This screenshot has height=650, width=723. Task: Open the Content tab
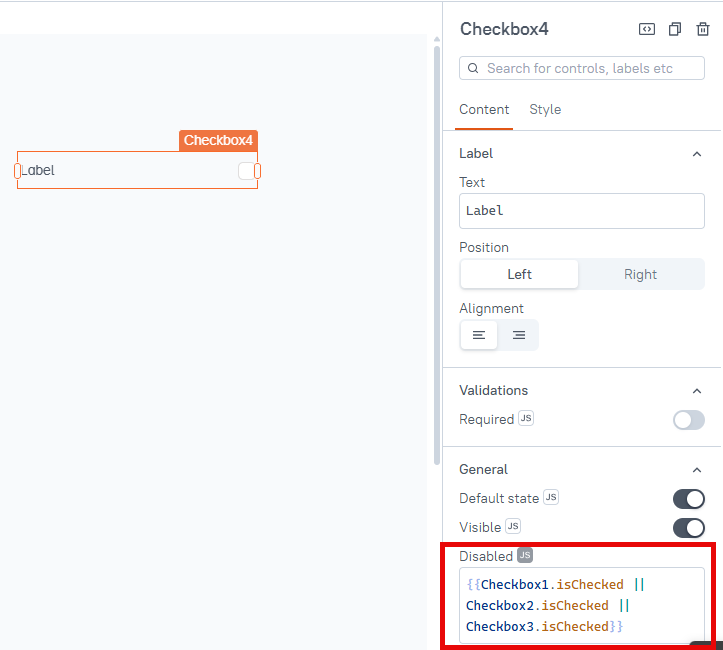pos(484,110)
